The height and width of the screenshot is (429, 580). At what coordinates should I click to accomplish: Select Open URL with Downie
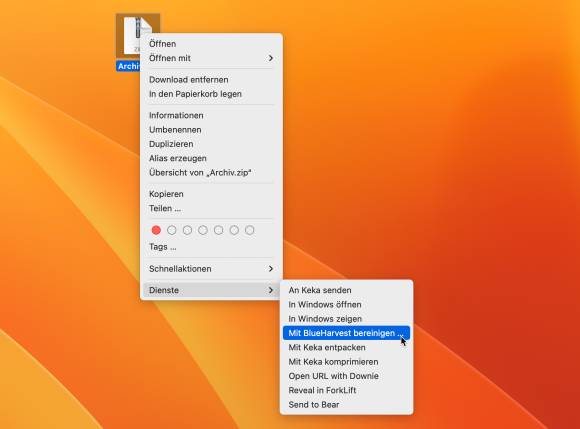347,376
